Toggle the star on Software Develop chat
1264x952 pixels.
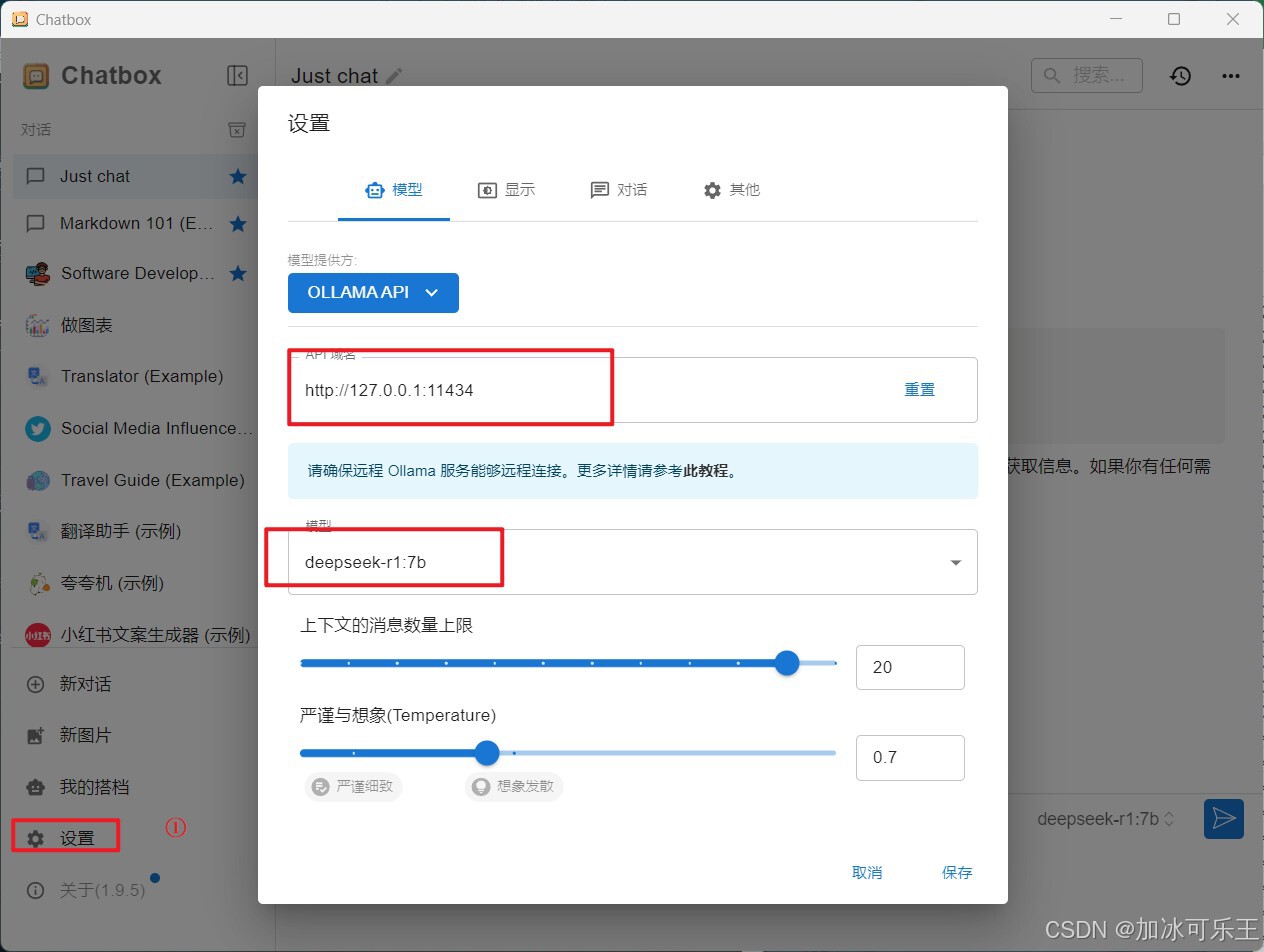coord(237,272)
